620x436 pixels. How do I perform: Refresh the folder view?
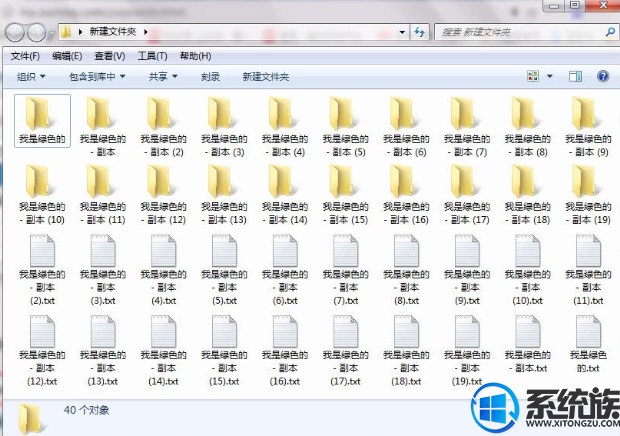pos(420,32)
